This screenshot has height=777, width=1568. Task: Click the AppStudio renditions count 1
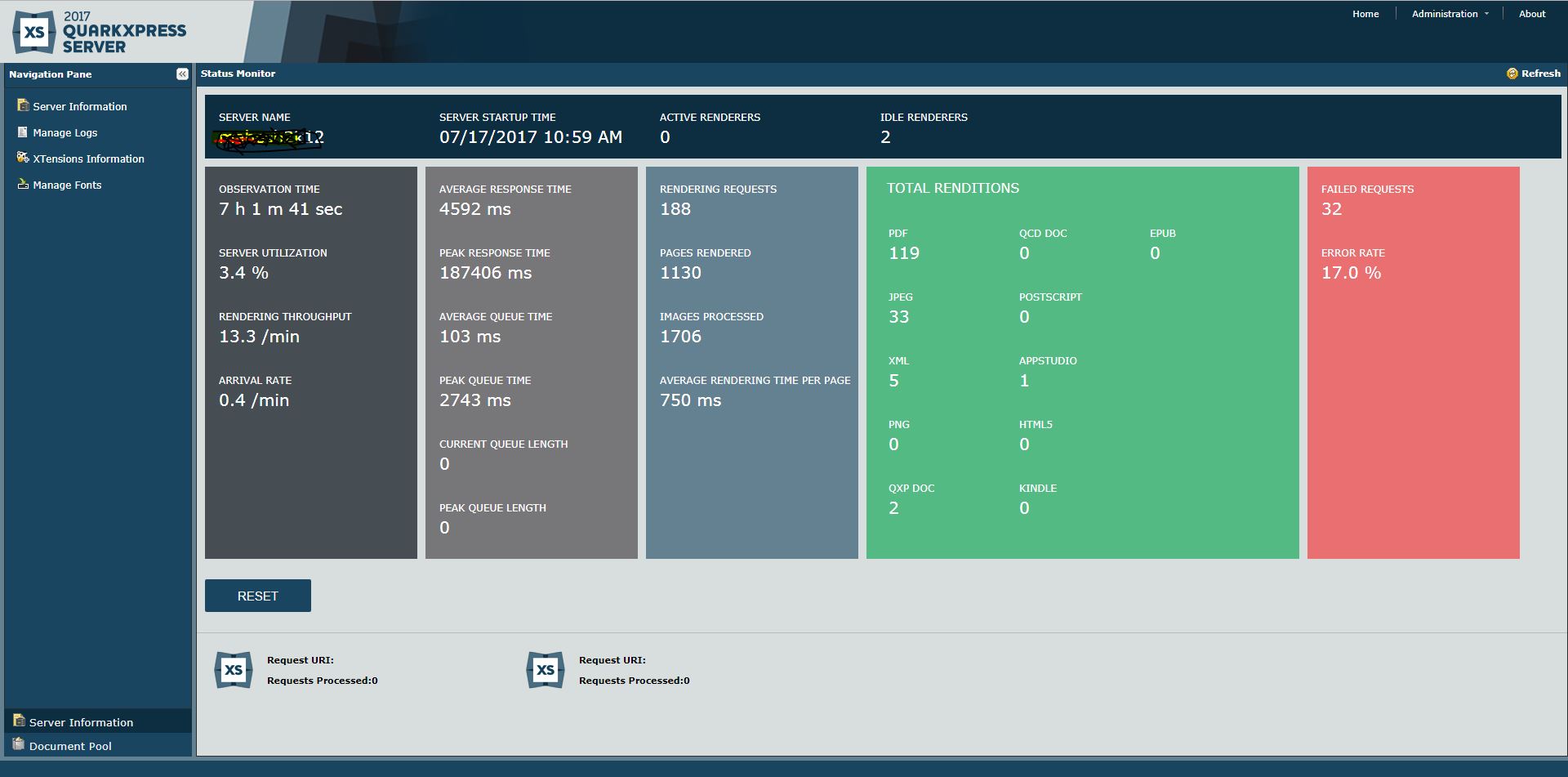[x=1024, y=381]
